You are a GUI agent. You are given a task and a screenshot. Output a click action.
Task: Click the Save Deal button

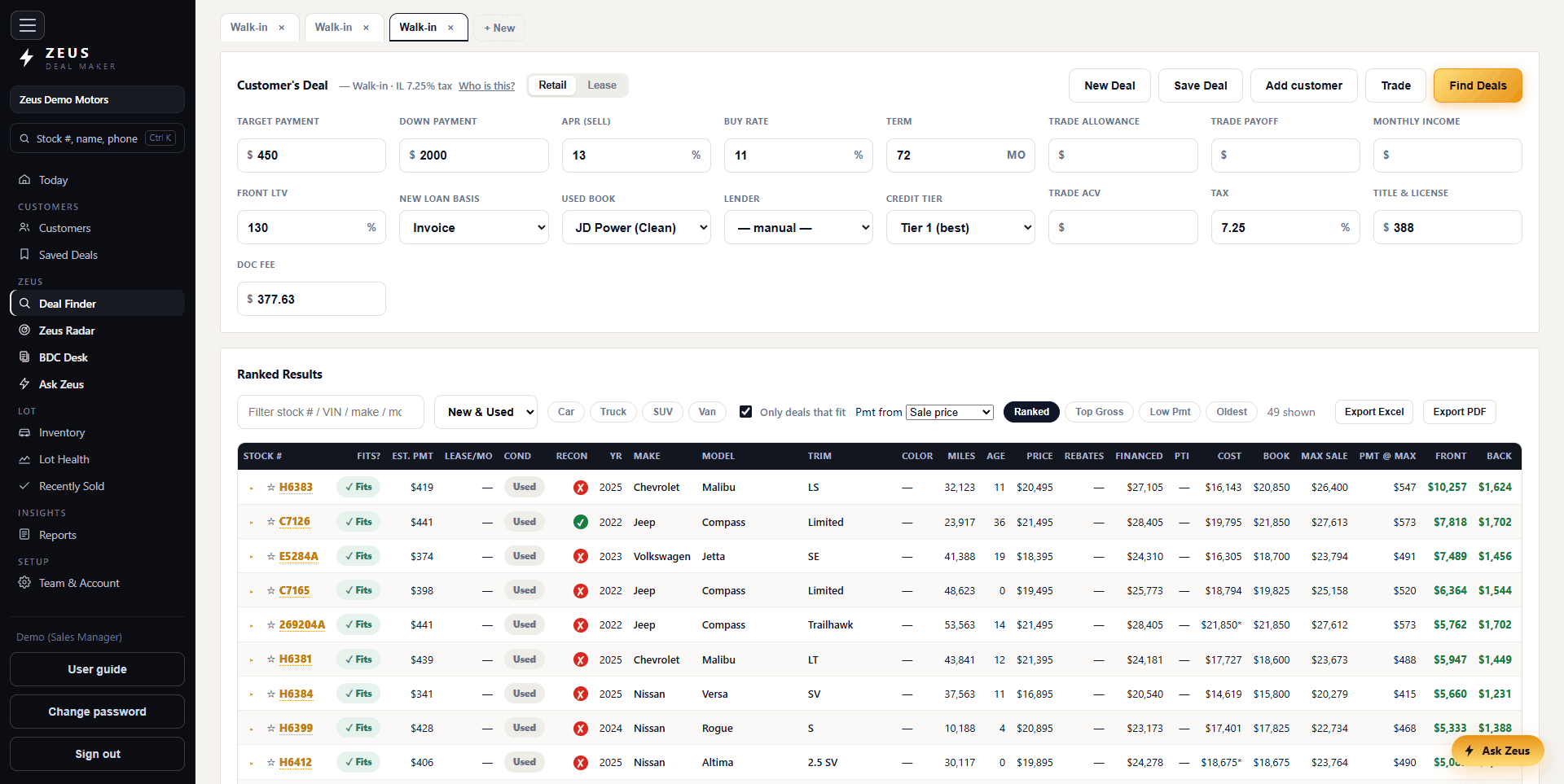click(x=1201, y=85)
